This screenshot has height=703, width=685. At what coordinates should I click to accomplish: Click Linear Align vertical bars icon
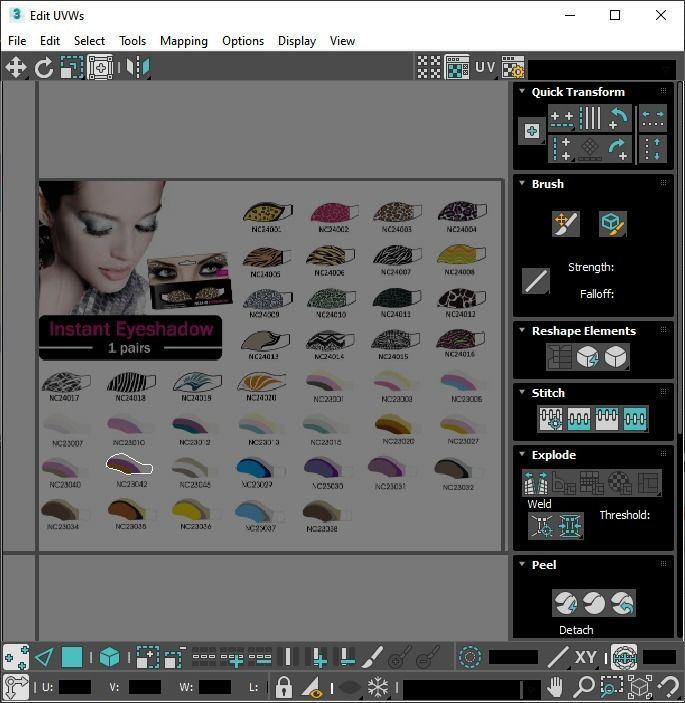click(x=590, y=118)
